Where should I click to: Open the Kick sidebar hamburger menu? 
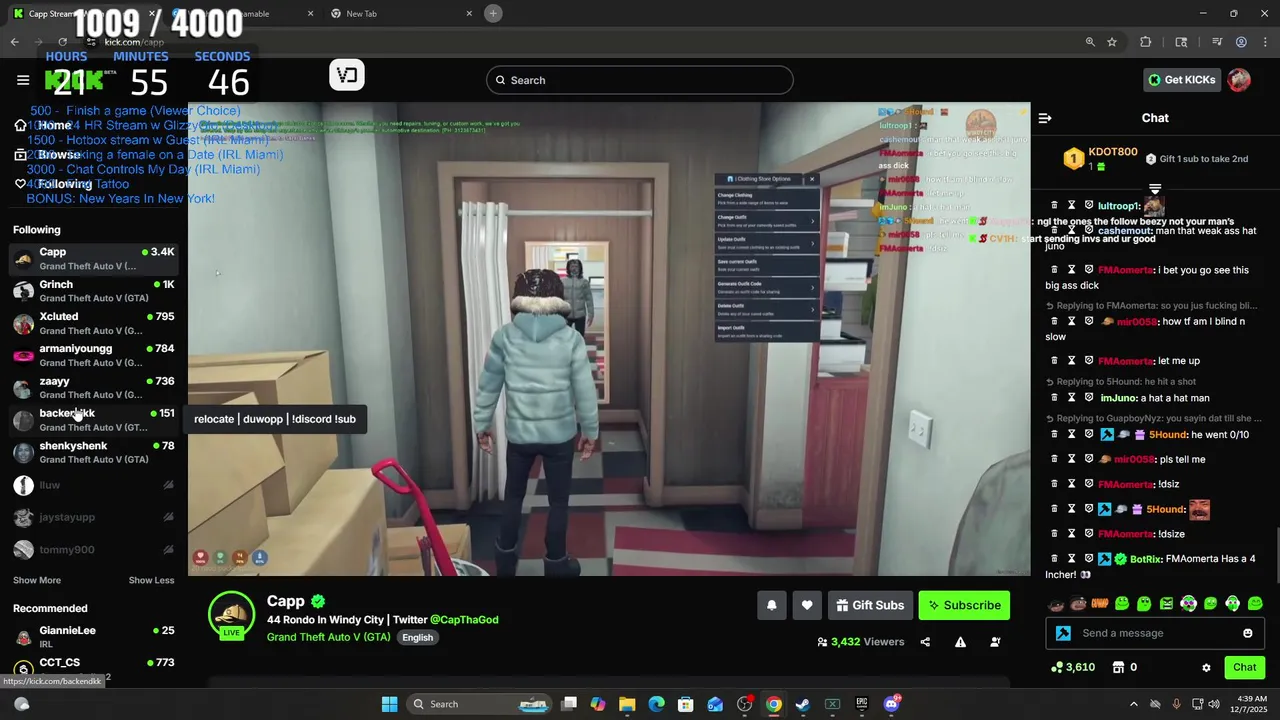(x=23, y=80)
